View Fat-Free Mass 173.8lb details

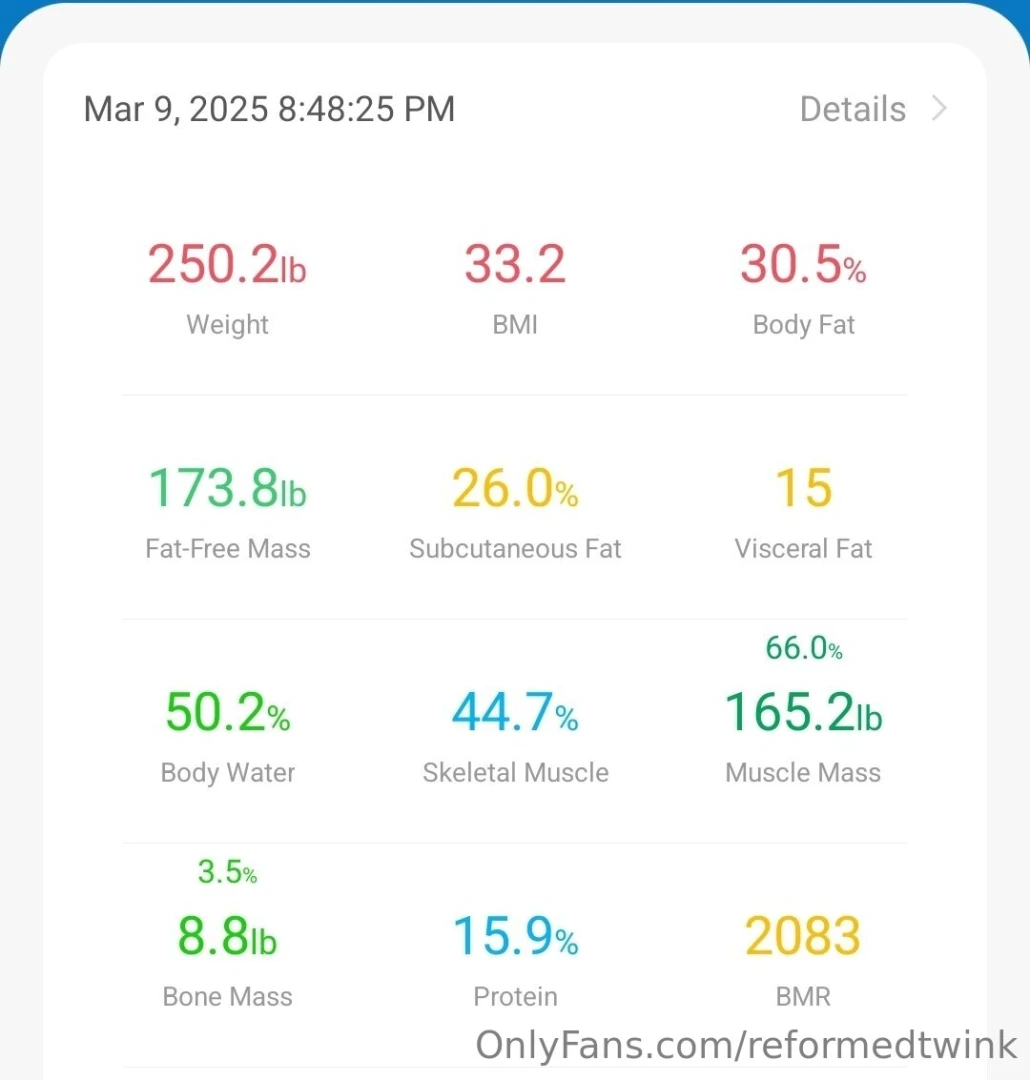(x=227, y=489)
